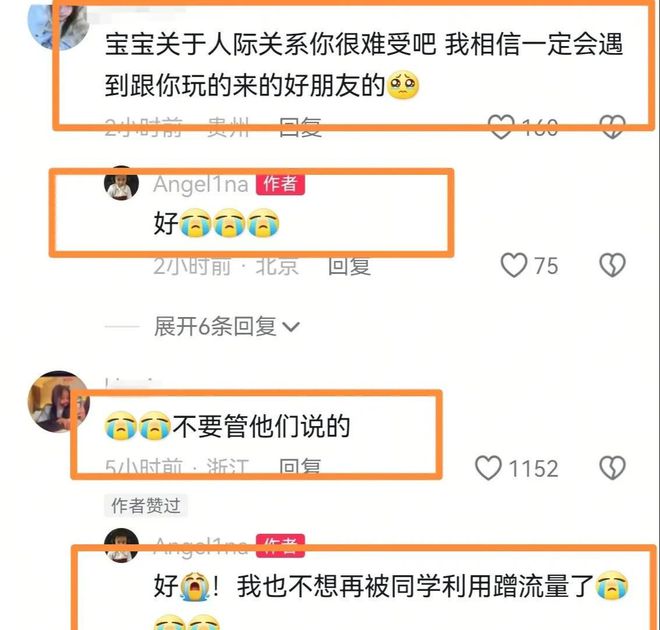Dislike the Zhejiang comment with broken heart
This screenshot has width=660, height=630.
click(x=612, y=468)
